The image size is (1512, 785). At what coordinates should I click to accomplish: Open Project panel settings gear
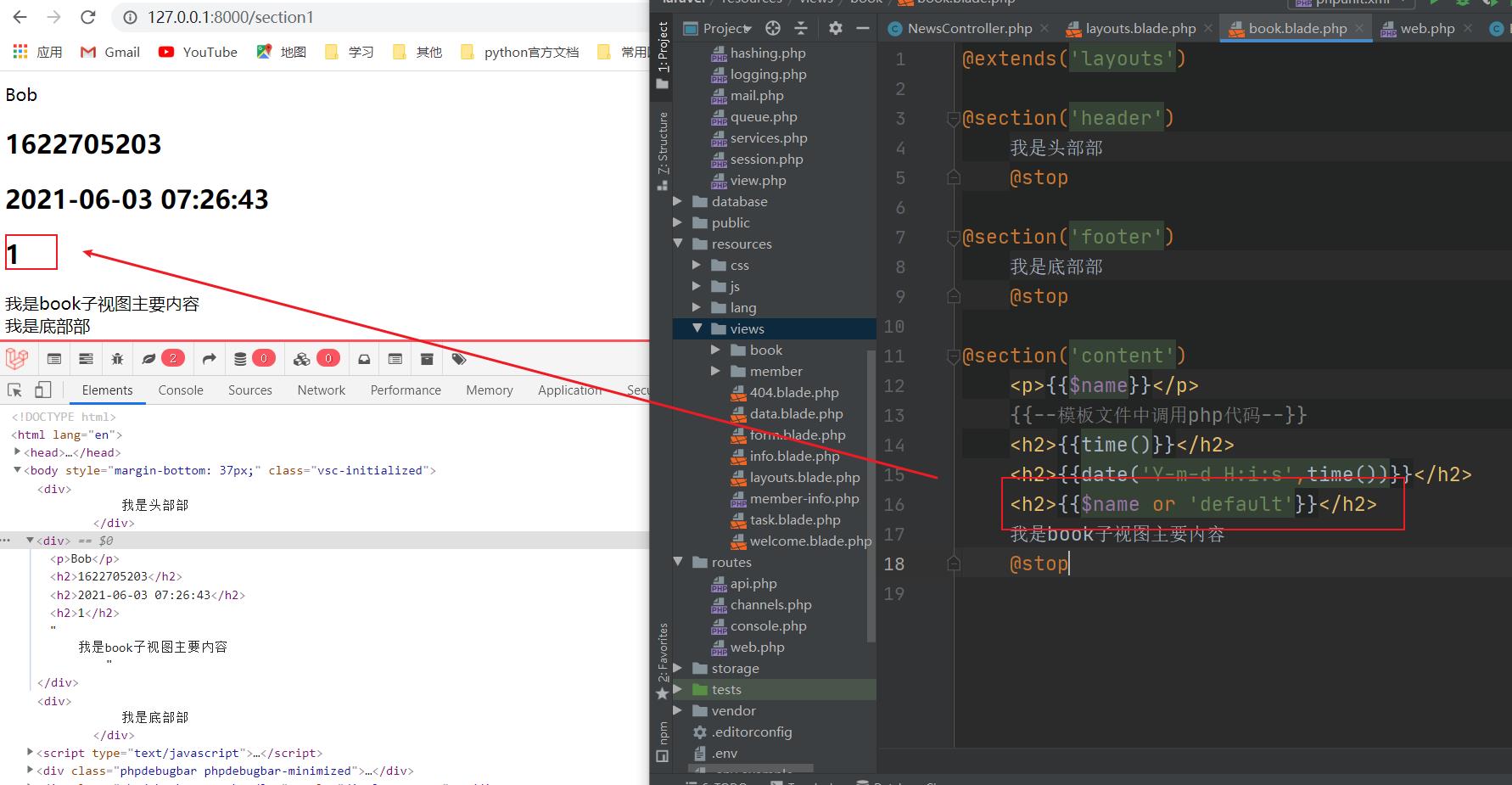pyautogui.click(x=836, y=28)
